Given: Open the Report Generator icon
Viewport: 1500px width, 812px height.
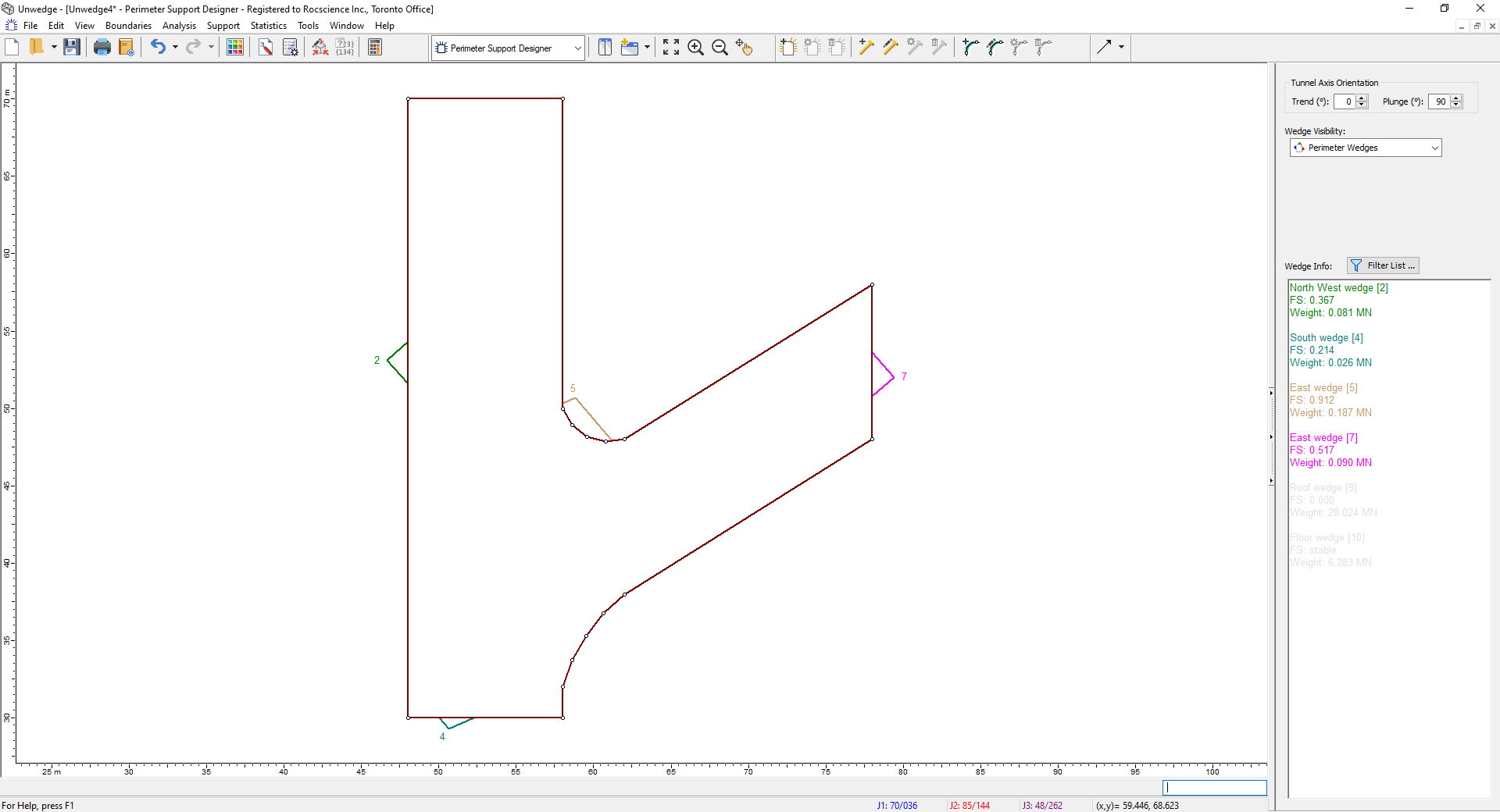Looking at the screenshot, I should click(x=126, y=48).
